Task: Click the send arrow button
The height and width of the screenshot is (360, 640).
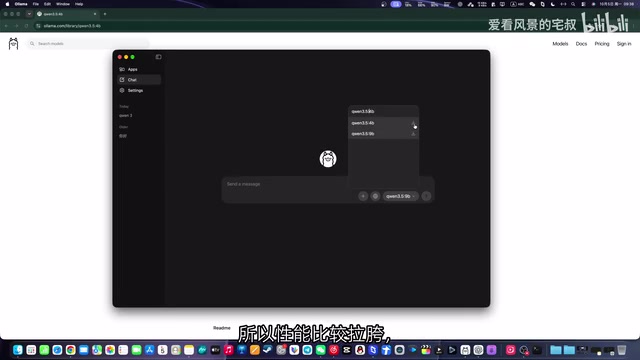Action: [x=426, y=196]
